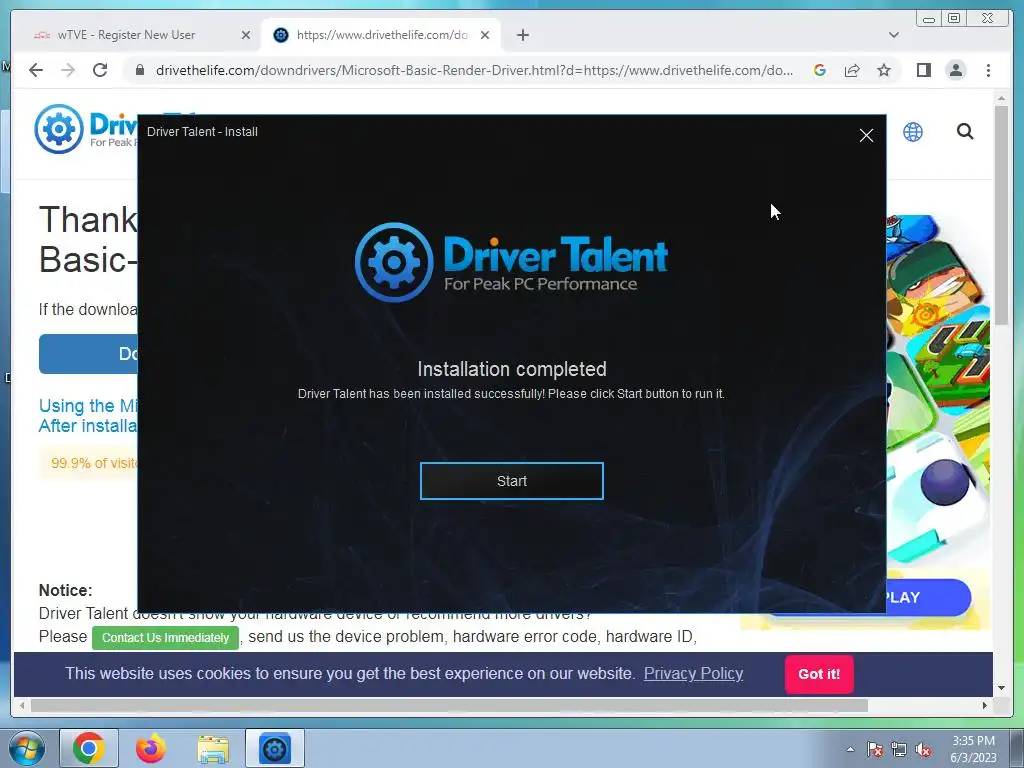Share this page via share icon
The height and width of the screenshot is (768, 1024).
(x=852, y=70)
